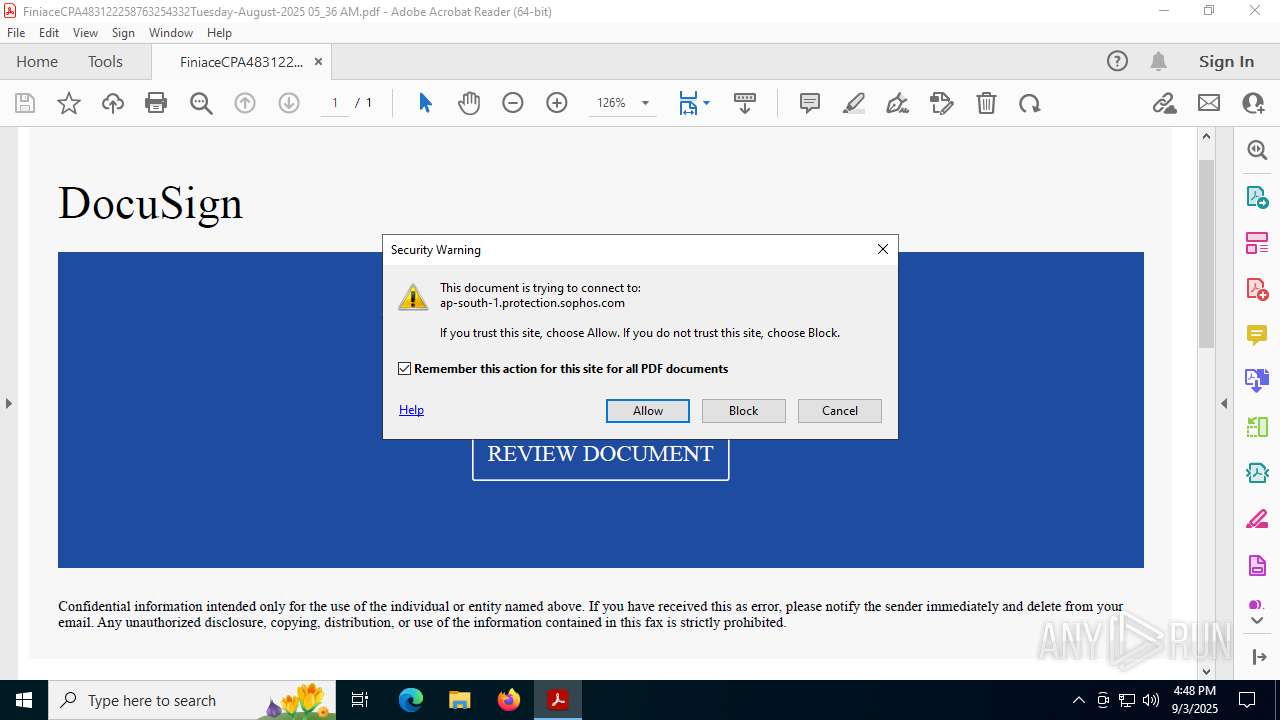Click Sign In button

point(1226,61)
